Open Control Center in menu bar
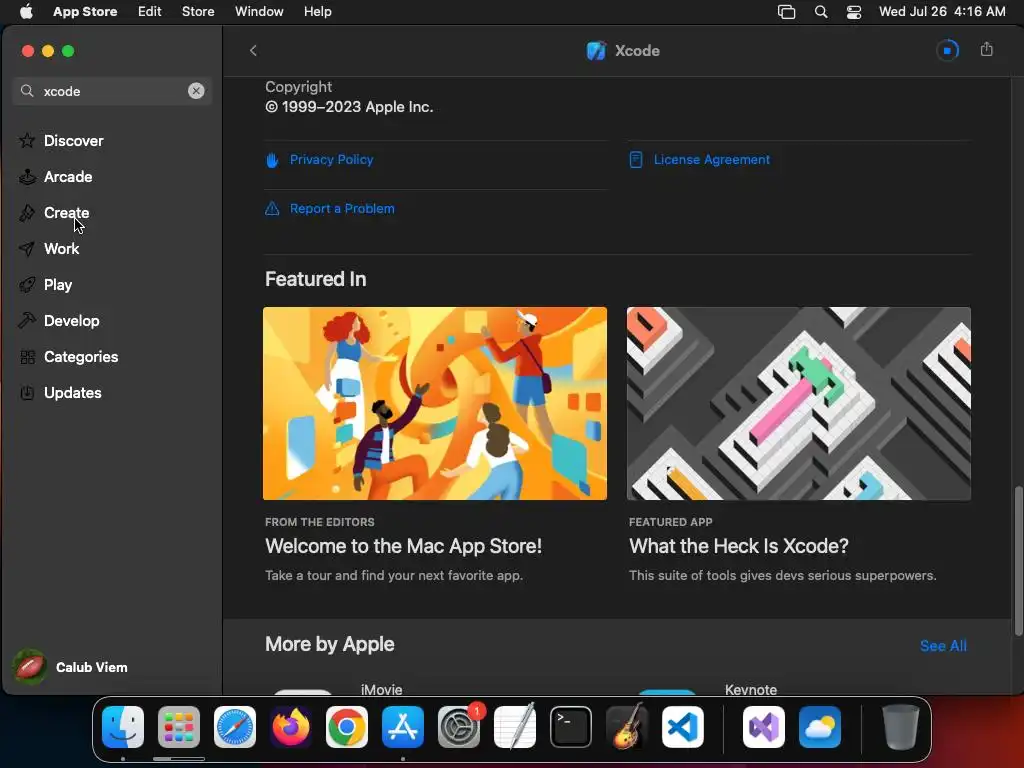 click(x=854, y=12)
